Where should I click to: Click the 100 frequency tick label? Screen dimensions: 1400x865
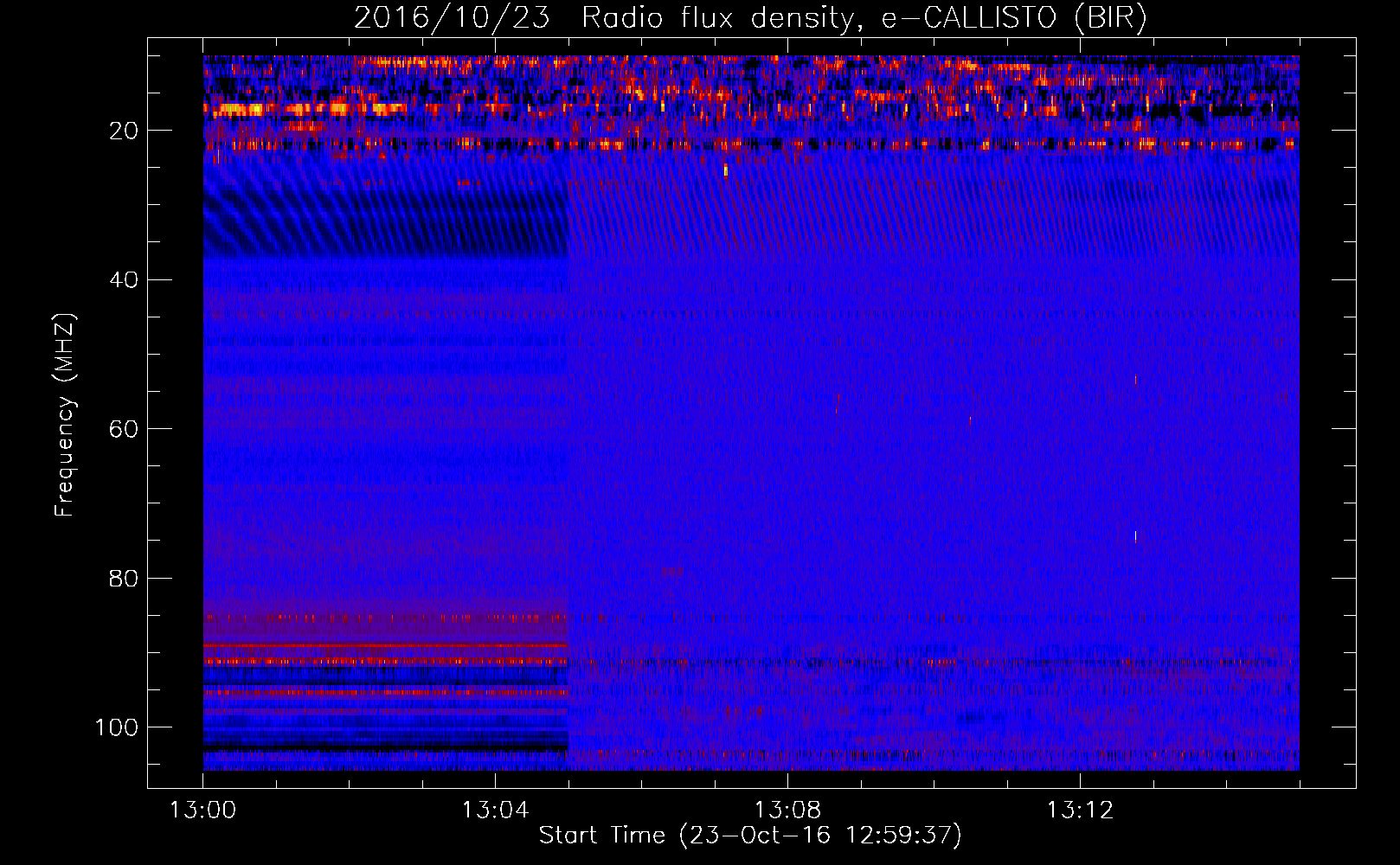pos(117,727)
